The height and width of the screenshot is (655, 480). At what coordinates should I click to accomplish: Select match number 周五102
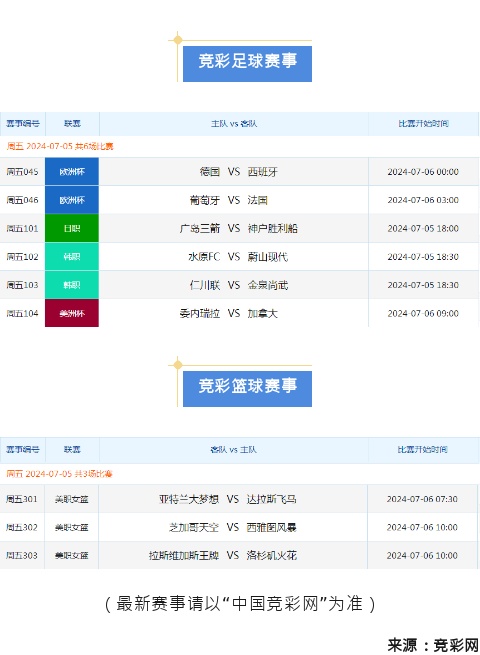[22, 256]
